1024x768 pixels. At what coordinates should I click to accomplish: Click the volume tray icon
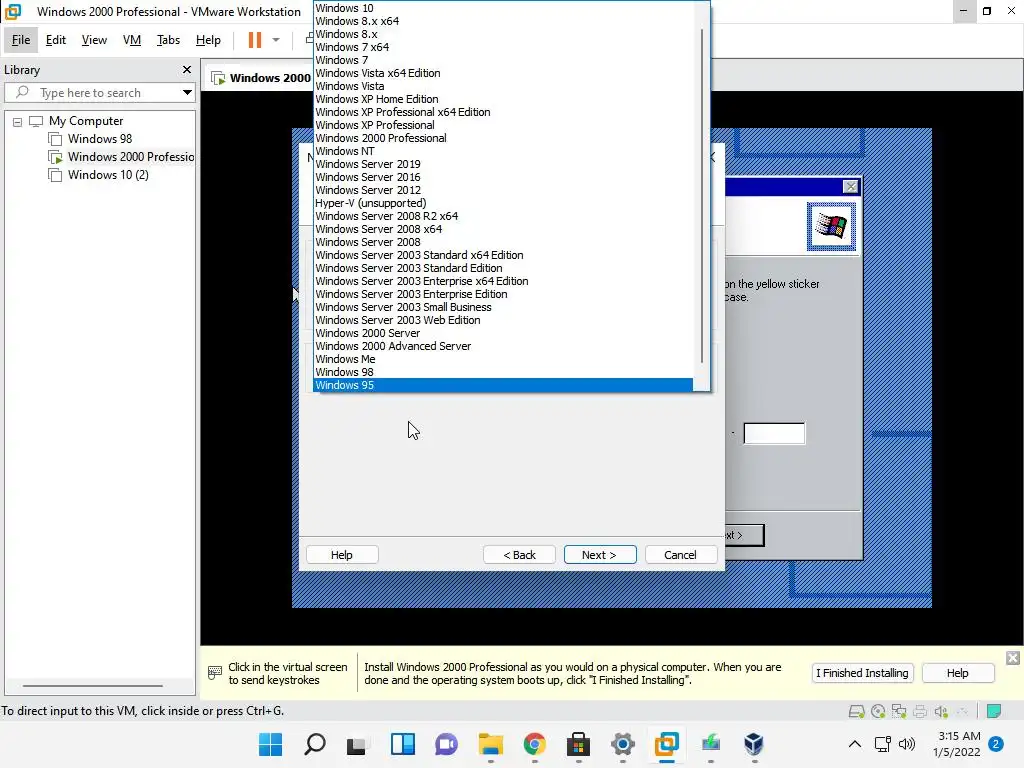906,744
